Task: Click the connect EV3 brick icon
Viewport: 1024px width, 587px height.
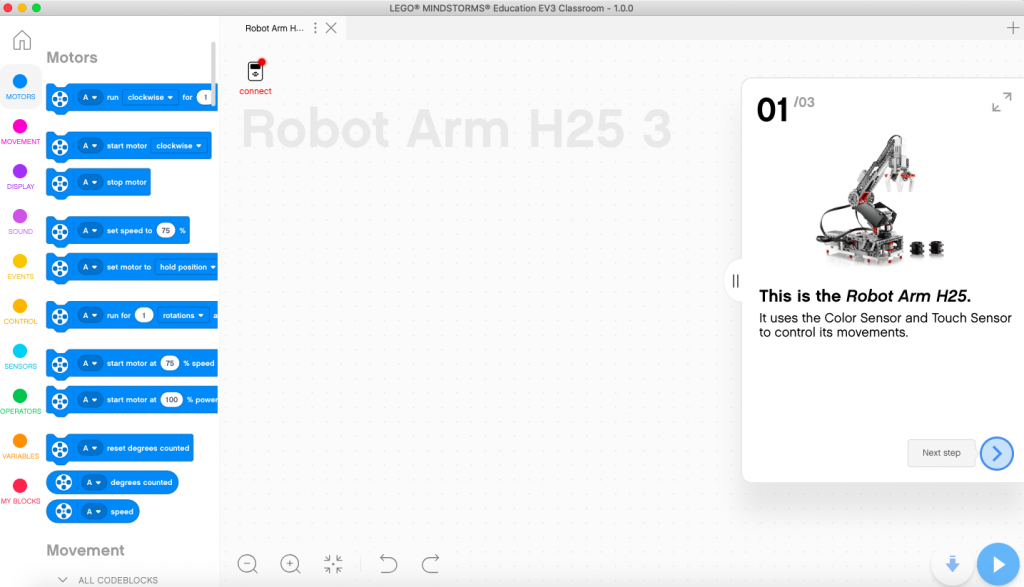Action: coord(255,72)
